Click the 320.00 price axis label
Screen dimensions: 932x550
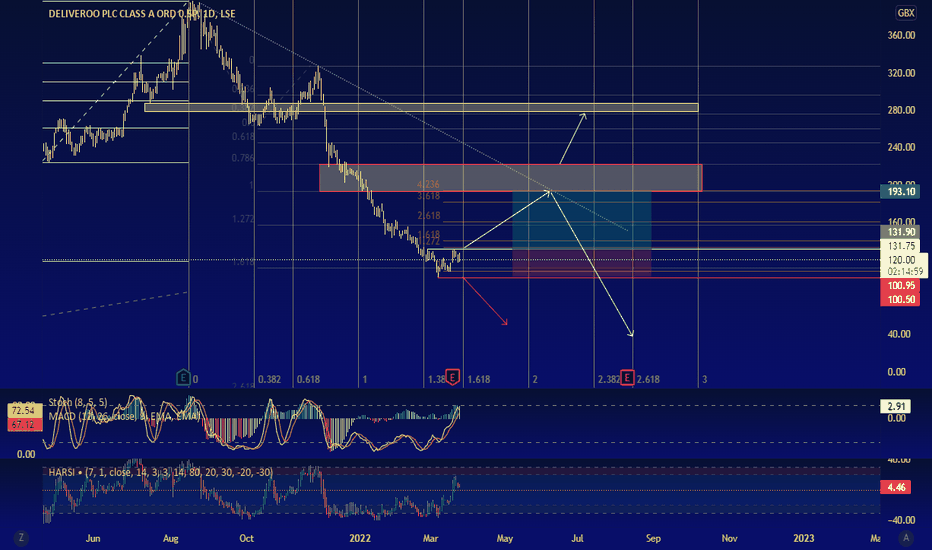point(901,73)
